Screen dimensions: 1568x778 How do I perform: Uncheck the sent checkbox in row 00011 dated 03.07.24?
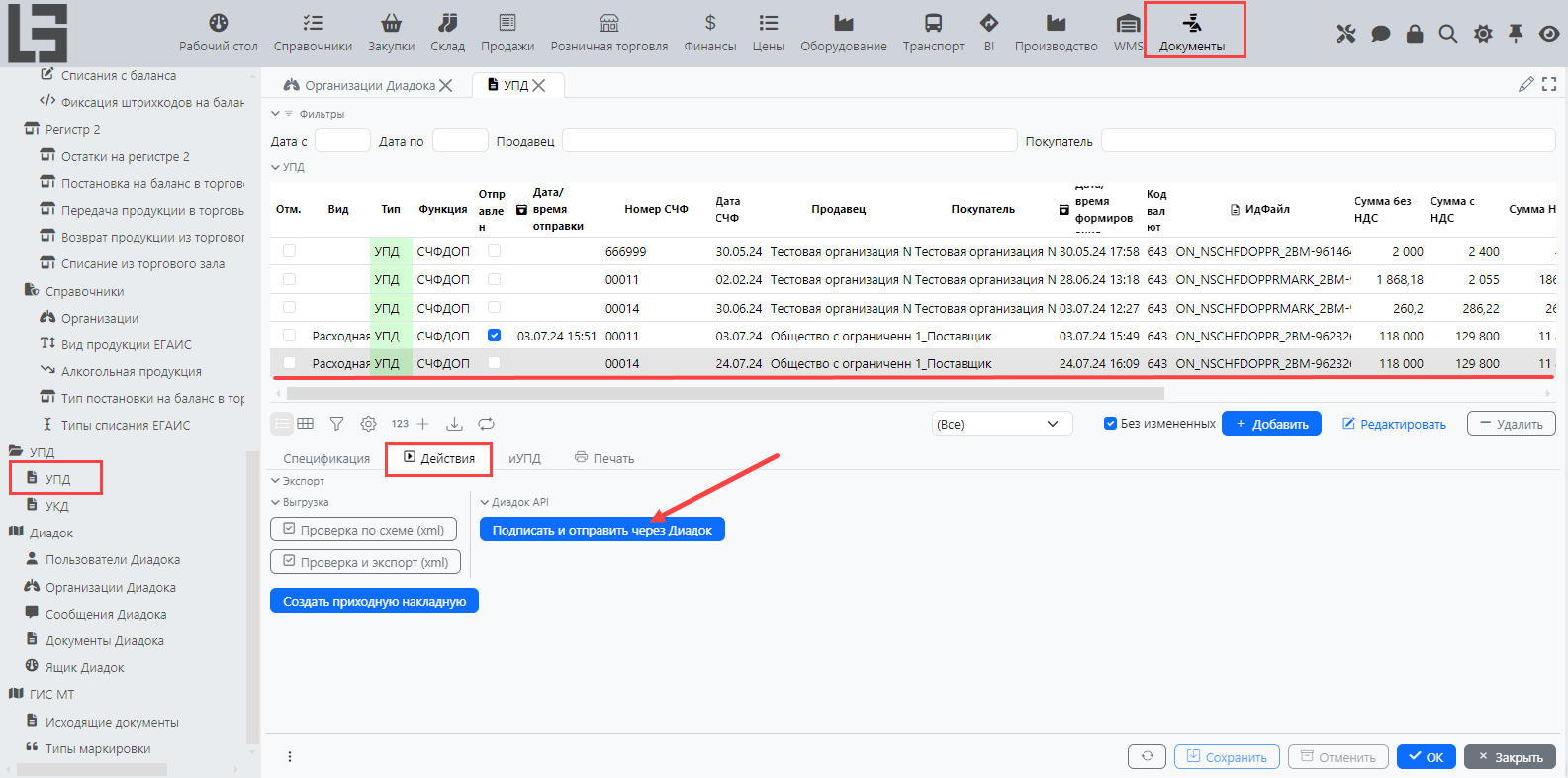pos(494,336)
